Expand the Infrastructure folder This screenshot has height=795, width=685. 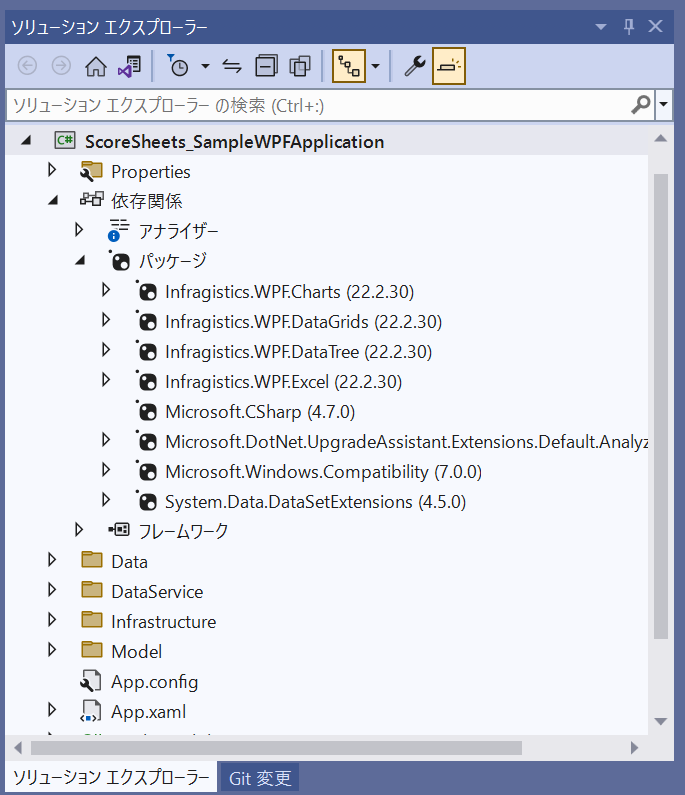coord(52,620)
